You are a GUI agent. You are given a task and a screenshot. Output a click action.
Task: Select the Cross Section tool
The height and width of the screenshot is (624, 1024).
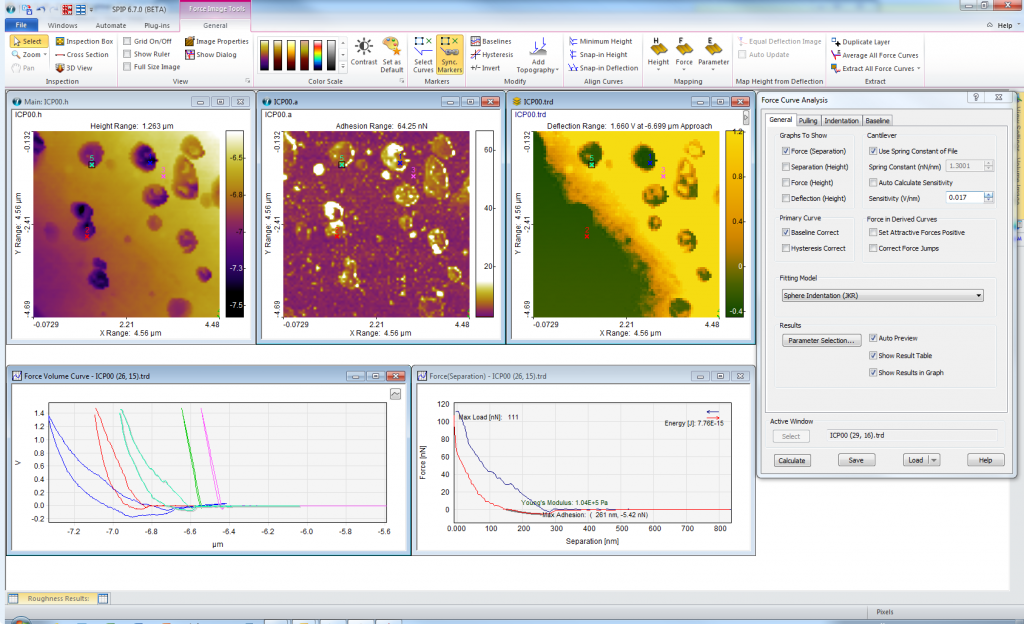point(86,54)
